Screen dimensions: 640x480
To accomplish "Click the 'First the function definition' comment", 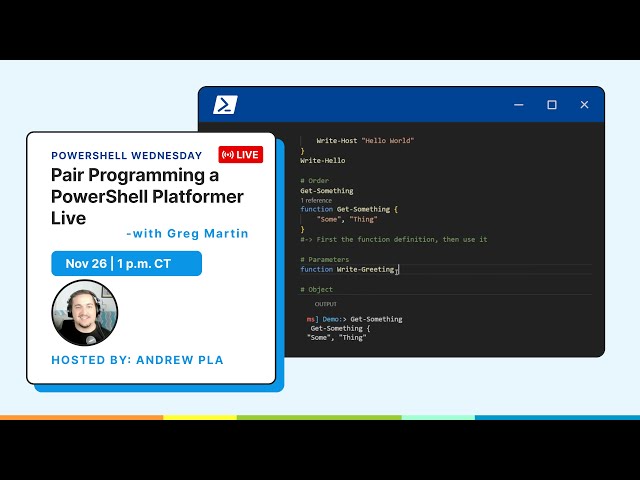I will [x=394, y=239].
